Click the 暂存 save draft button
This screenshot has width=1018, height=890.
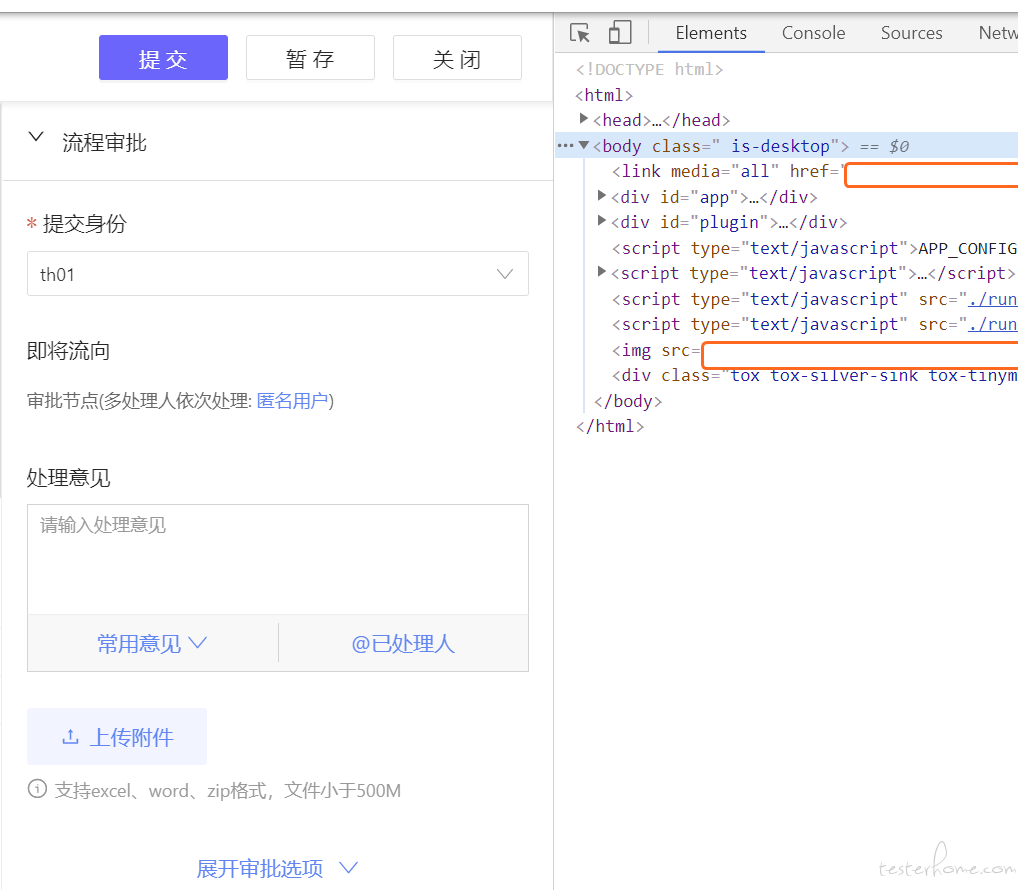pyautogui.click(x=310, y=58)
